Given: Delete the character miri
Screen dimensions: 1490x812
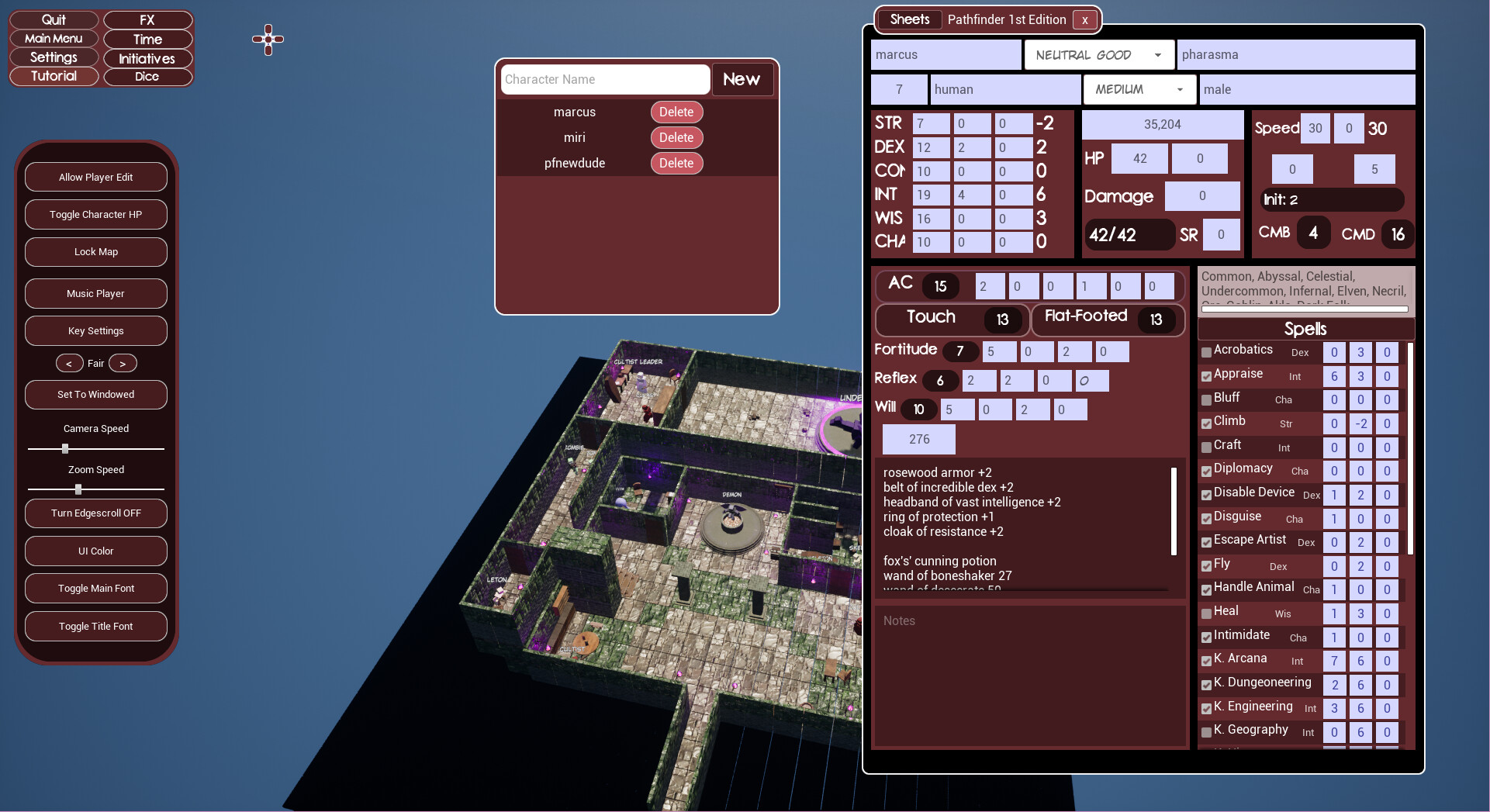Looking at the screenshot, I should 676,137.
